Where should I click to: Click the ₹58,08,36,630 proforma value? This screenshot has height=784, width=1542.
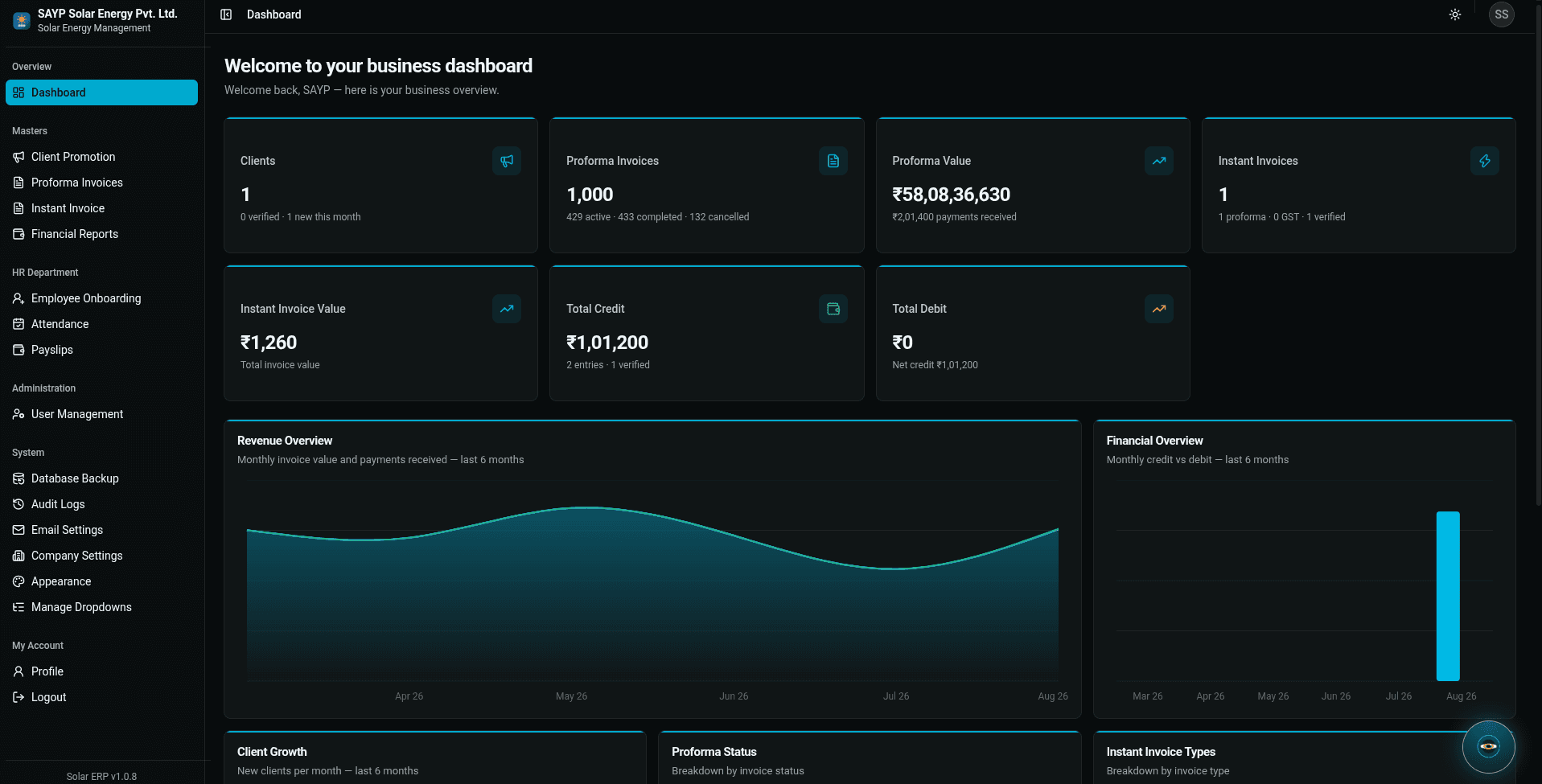point(951,195)
